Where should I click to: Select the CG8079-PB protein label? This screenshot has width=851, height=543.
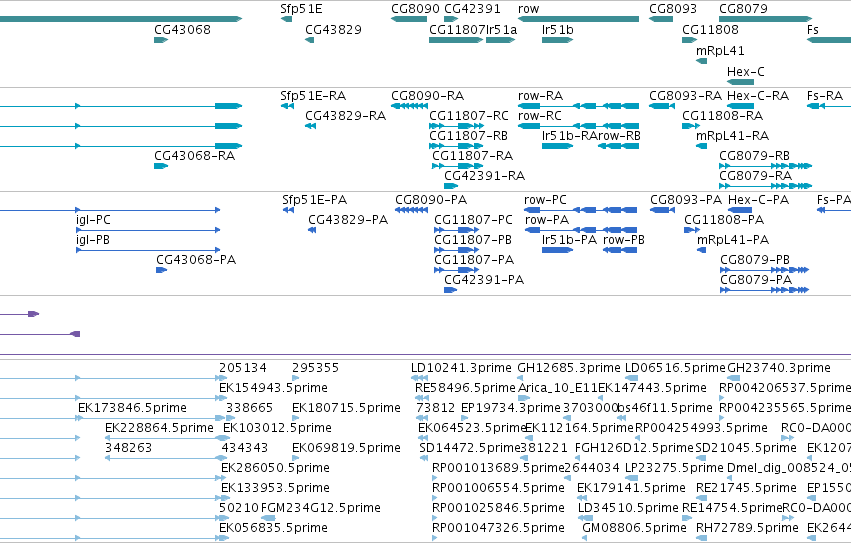pos(754,260)
